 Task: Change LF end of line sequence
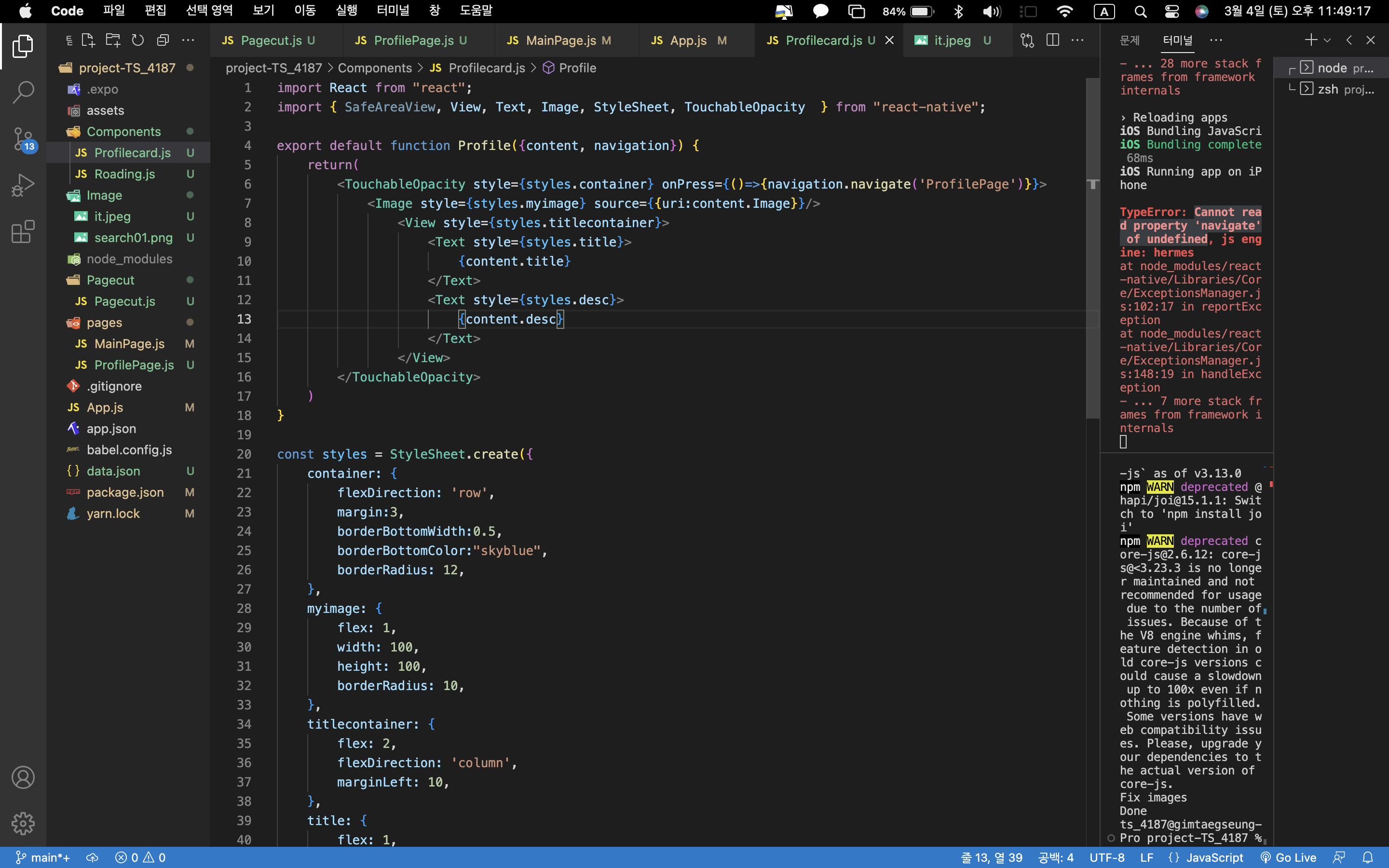1147,858
